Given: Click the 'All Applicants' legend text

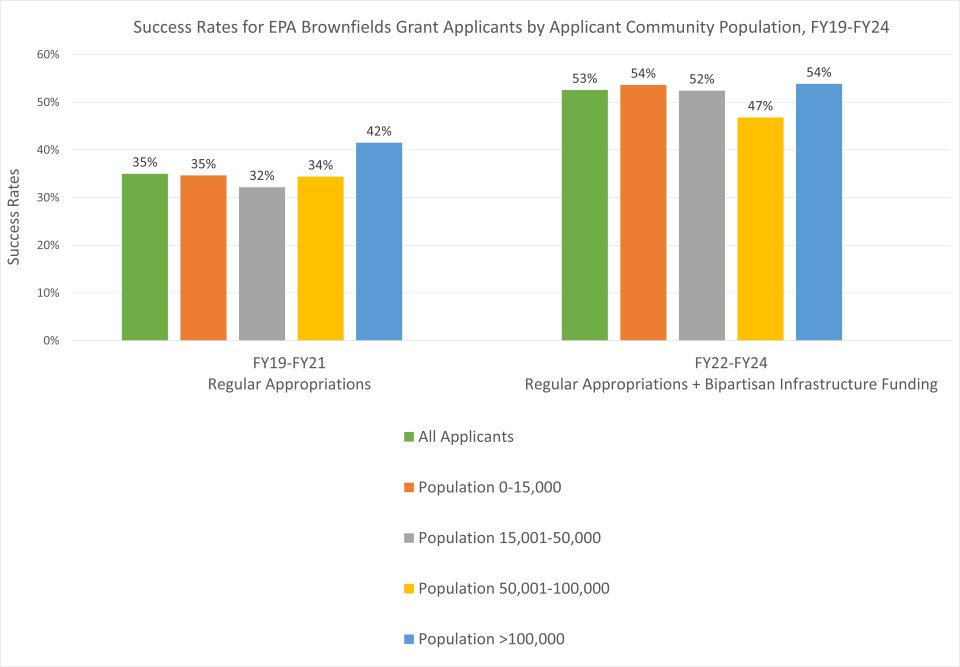Looking at the screenshot, I should point(466,437).
